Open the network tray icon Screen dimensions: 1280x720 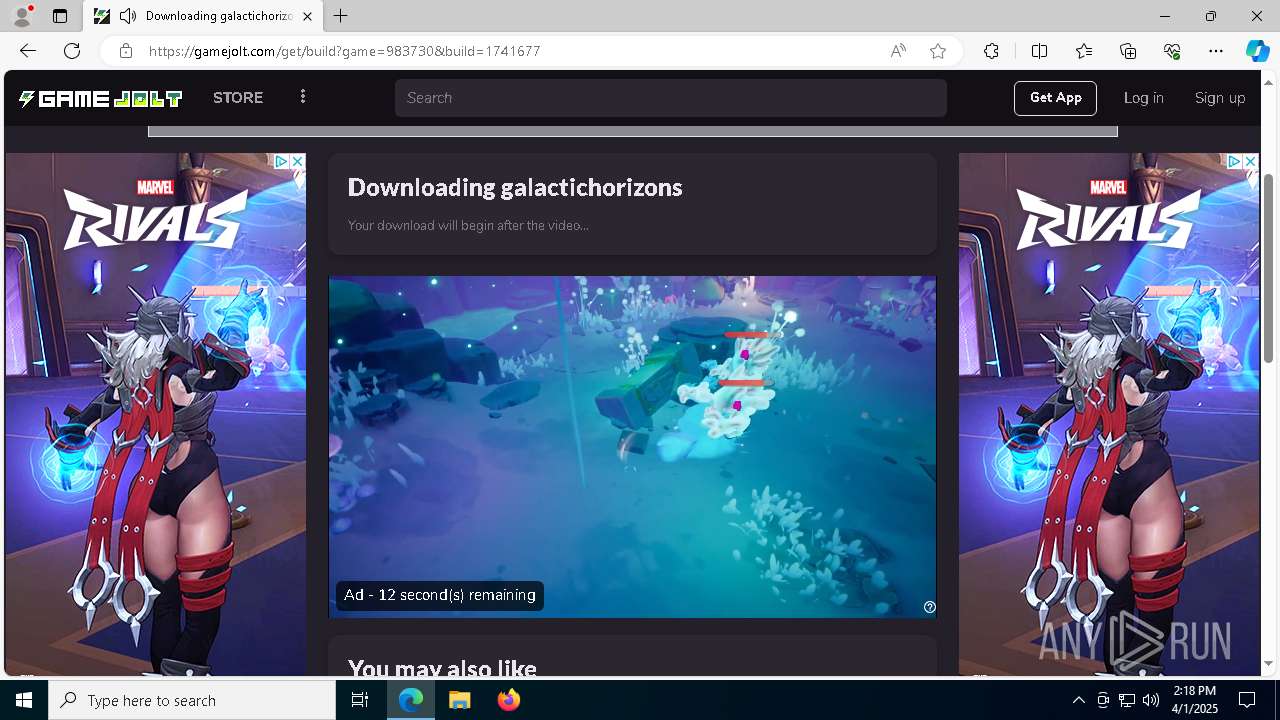click(1127, 700)
